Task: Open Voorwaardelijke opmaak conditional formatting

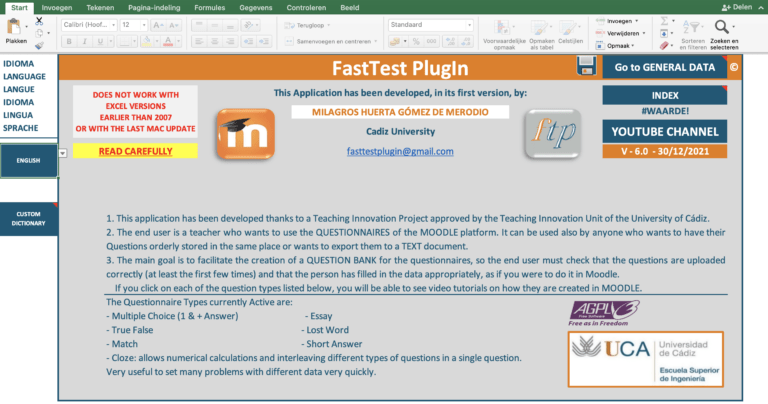Action: coord(504,33)
